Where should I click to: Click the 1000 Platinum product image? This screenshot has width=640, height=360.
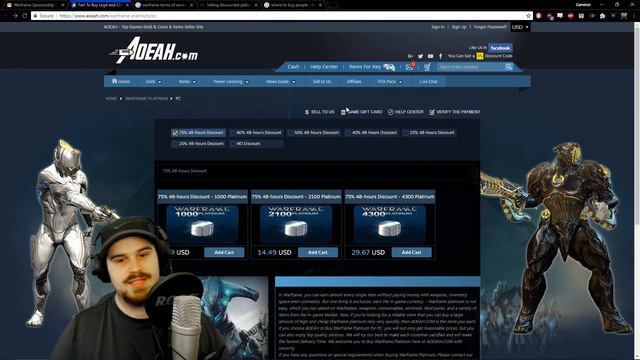[202, 224]
